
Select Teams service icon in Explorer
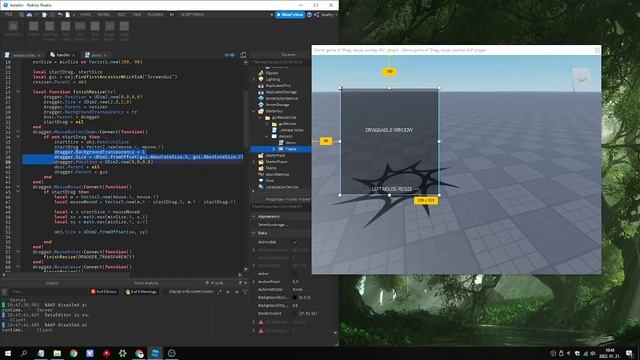click(x=261, y=168)
